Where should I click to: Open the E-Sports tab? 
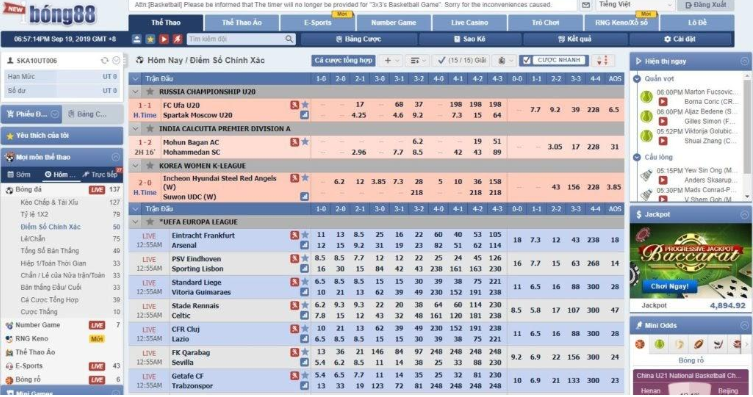click(318, 23)
